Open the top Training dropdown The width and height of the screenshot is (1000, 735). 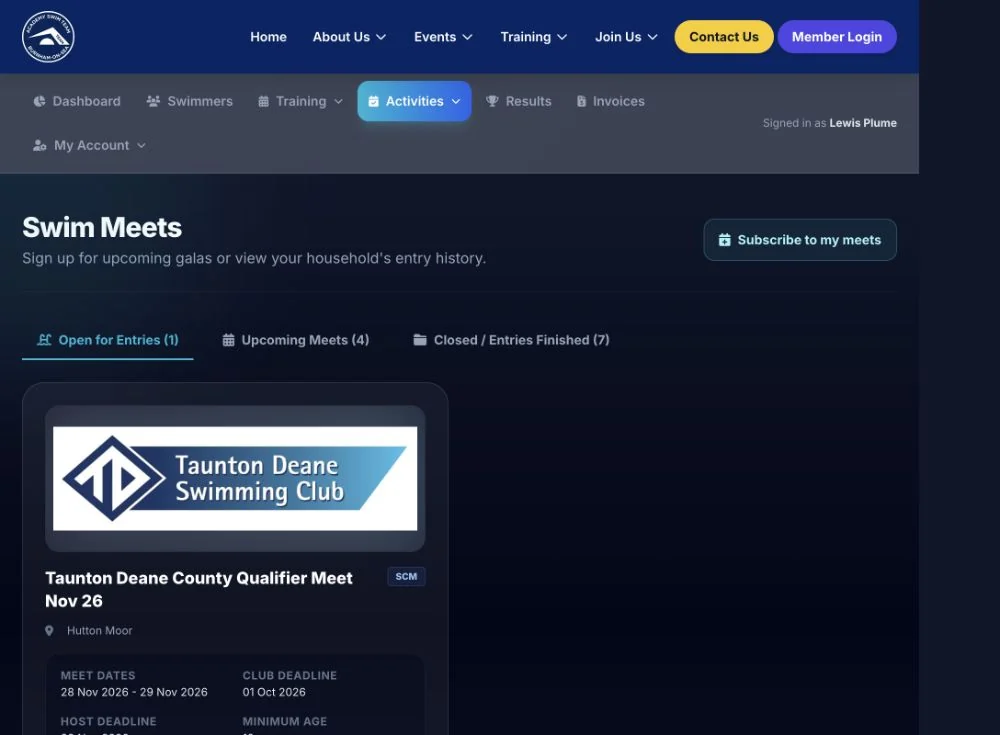(533, 37)
